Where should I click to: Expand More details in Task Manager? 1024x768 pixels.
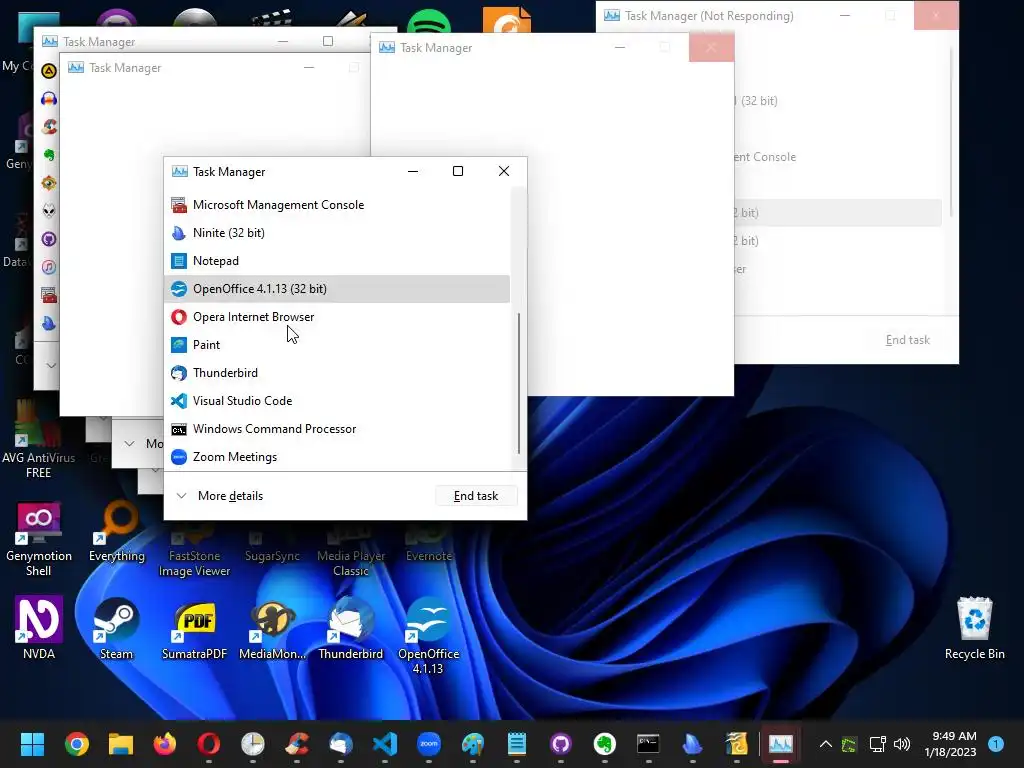tap(220, 496)
